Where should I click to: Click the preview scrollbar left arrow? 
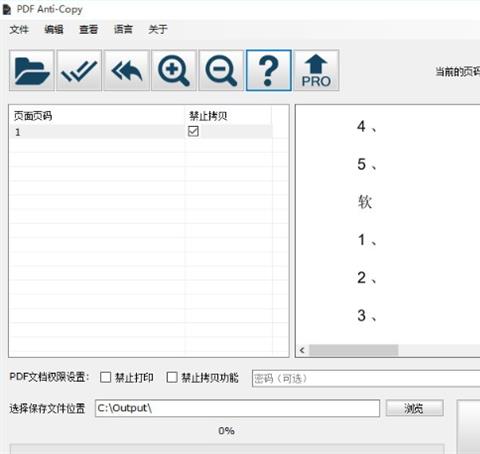(x=302, y=350)
